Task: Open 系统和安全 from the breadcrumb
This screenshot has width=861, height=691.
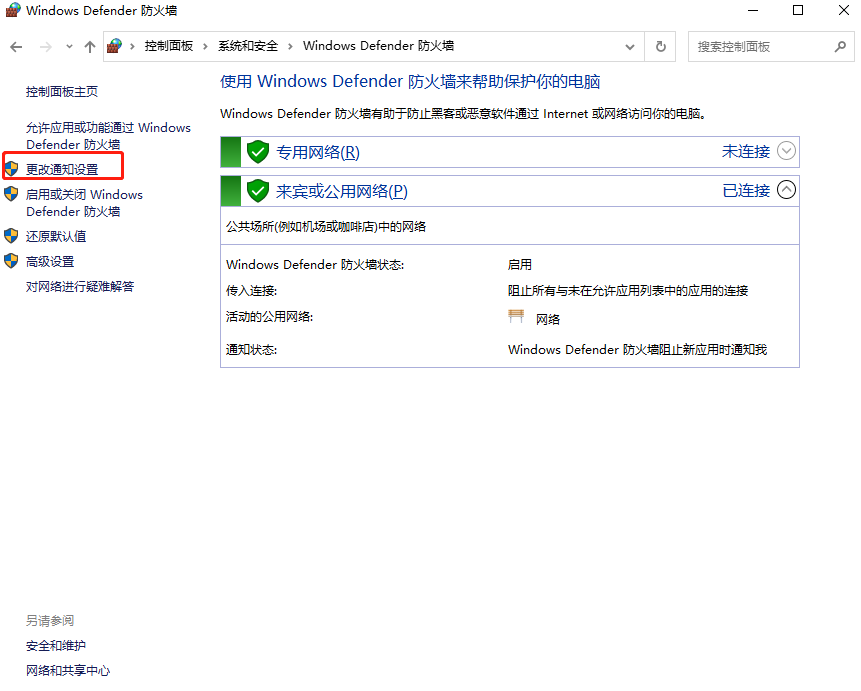Action: click(247, 45)
